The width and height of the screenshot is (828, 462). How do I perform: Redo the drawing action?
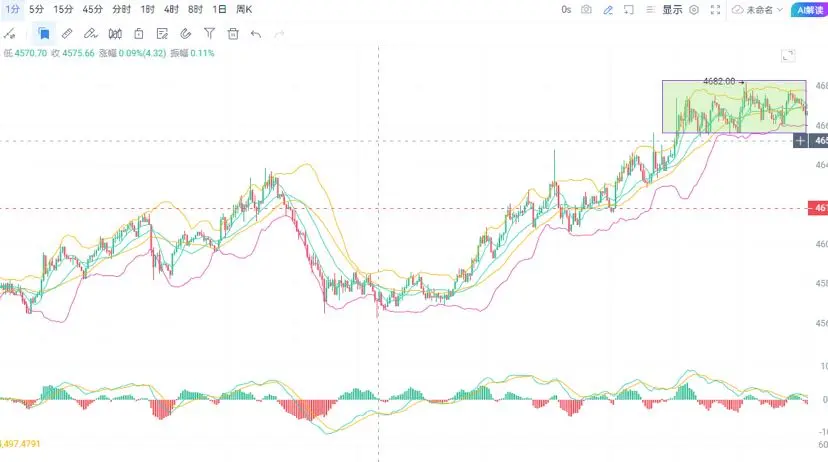coord(279,34)
